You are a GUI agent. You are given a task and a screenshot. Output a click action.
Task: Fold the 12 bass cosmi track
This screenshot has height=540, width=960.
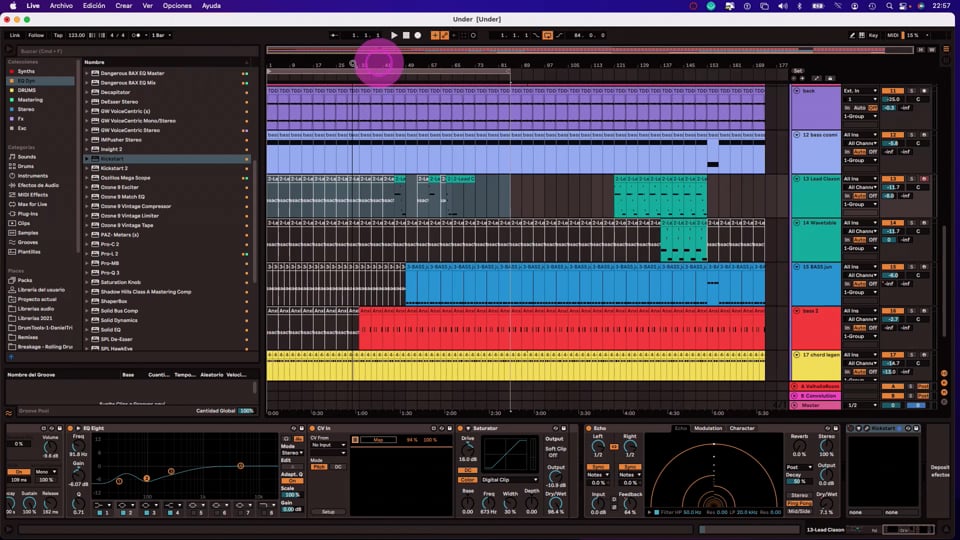pos(797,135)
